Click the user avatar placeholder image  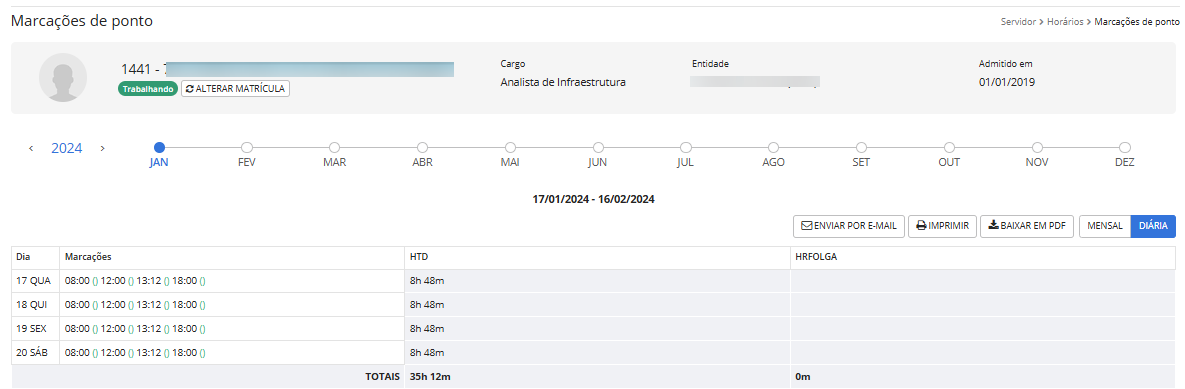63,77
